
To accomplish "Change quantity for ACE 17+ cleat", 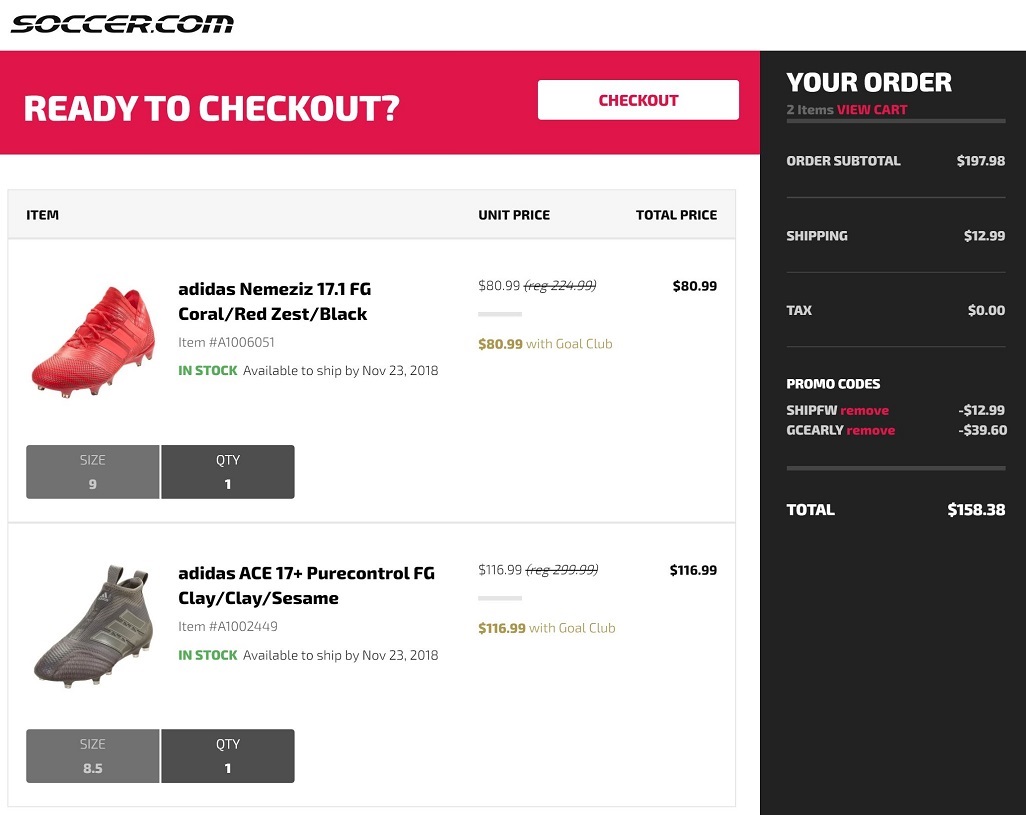I will click(228, 756).
